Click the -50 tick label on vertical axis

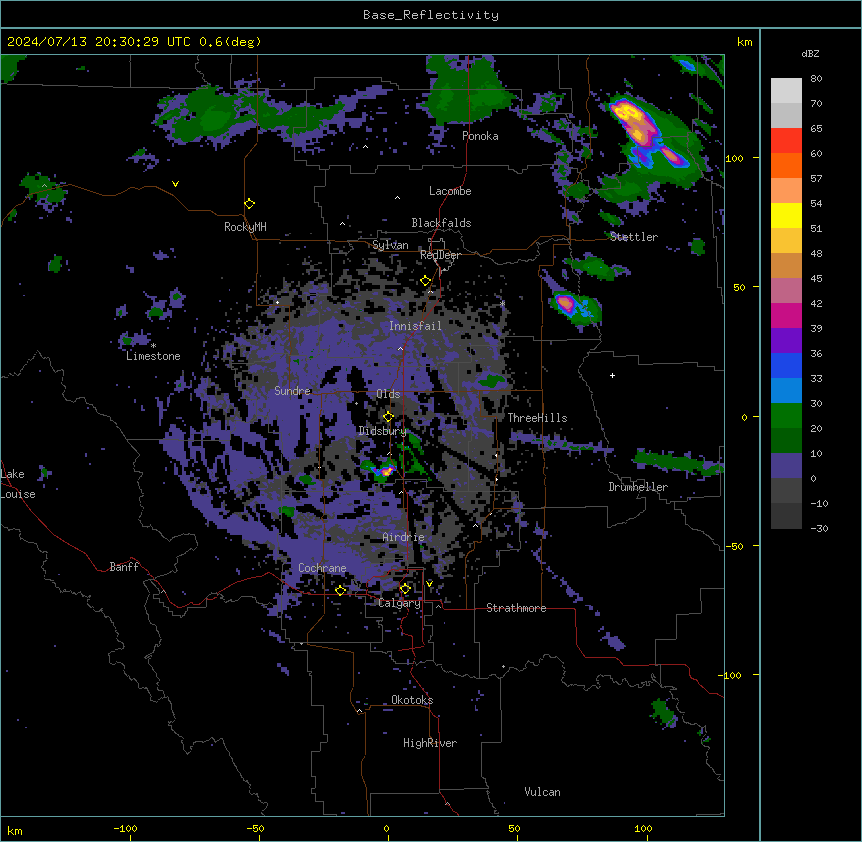tap(734, 546)
